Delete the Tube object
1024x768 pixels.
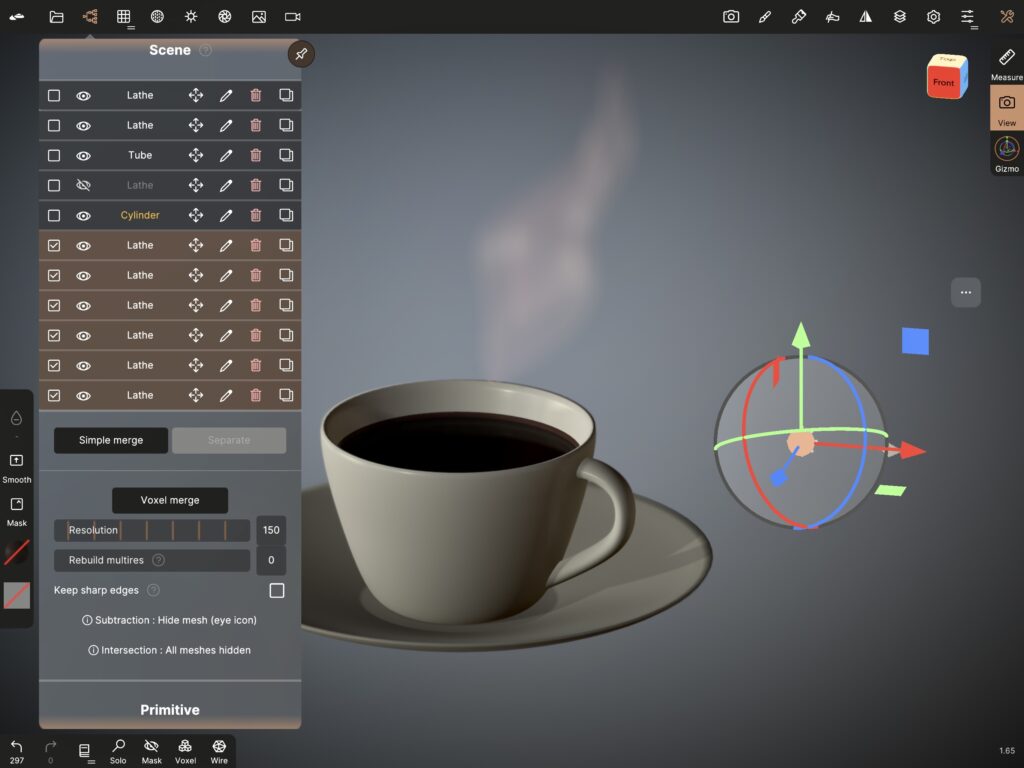[x=256, y=155]
